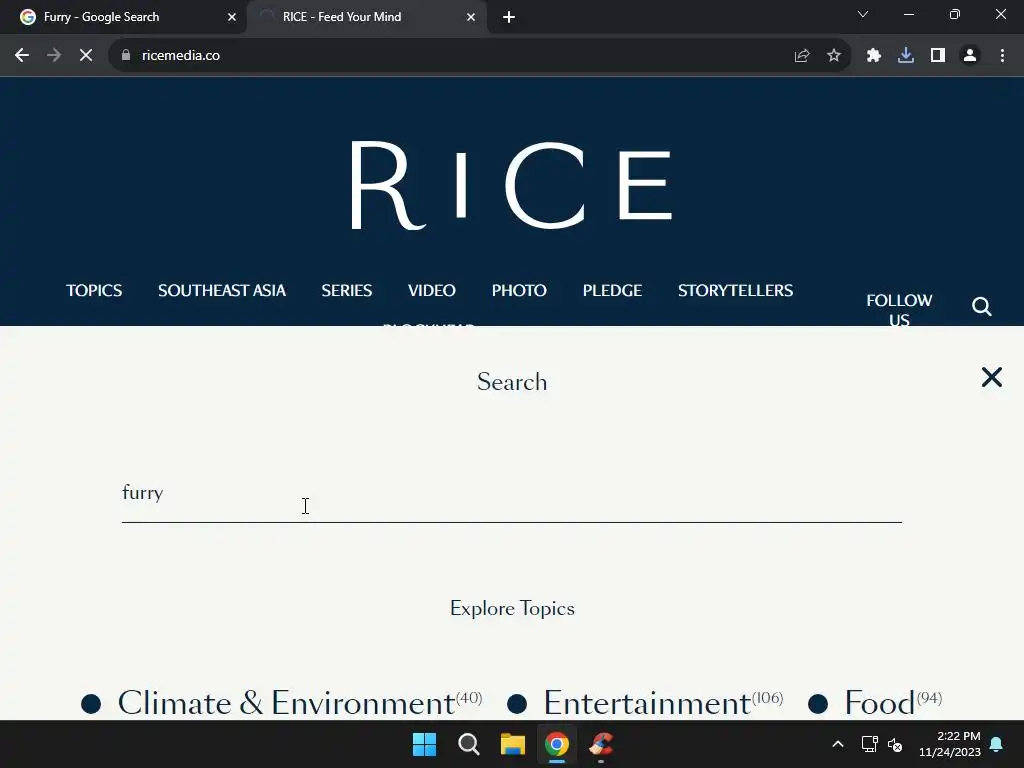Open the SERIES menu item
The image size is (1024, 768).
click(347, 291)
